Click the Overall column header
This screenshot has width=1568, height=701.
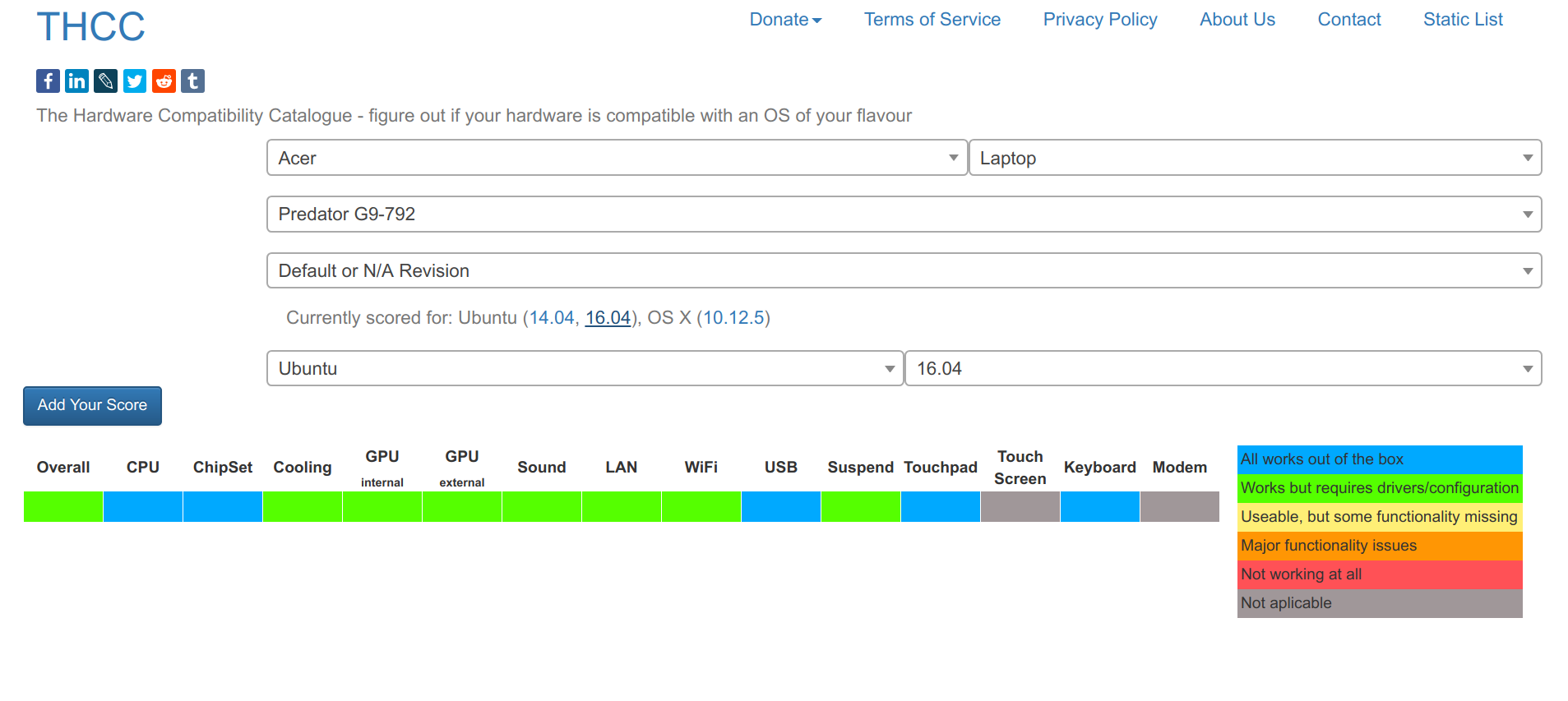(x=63, y=468)
